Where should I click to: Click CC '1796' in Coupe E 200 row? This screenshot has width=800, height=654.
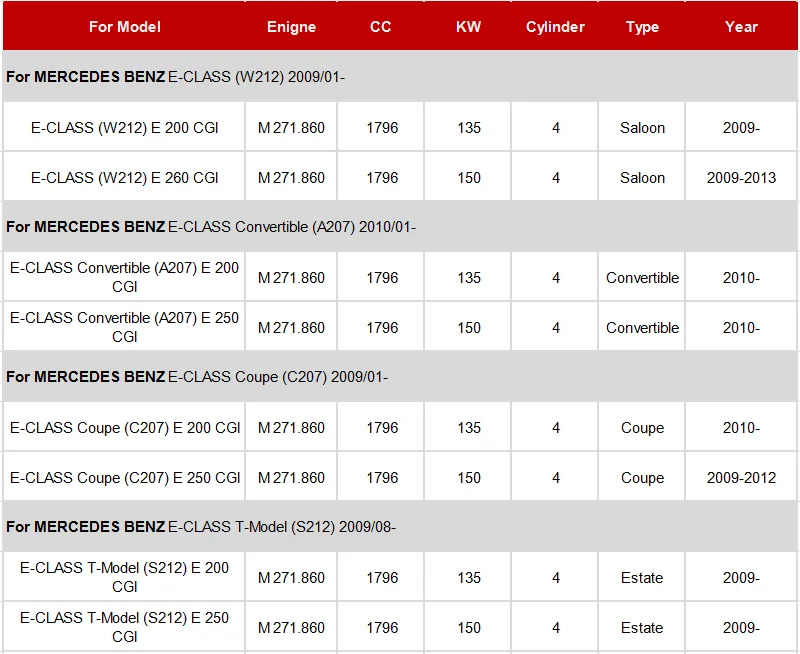pos(382,427)
